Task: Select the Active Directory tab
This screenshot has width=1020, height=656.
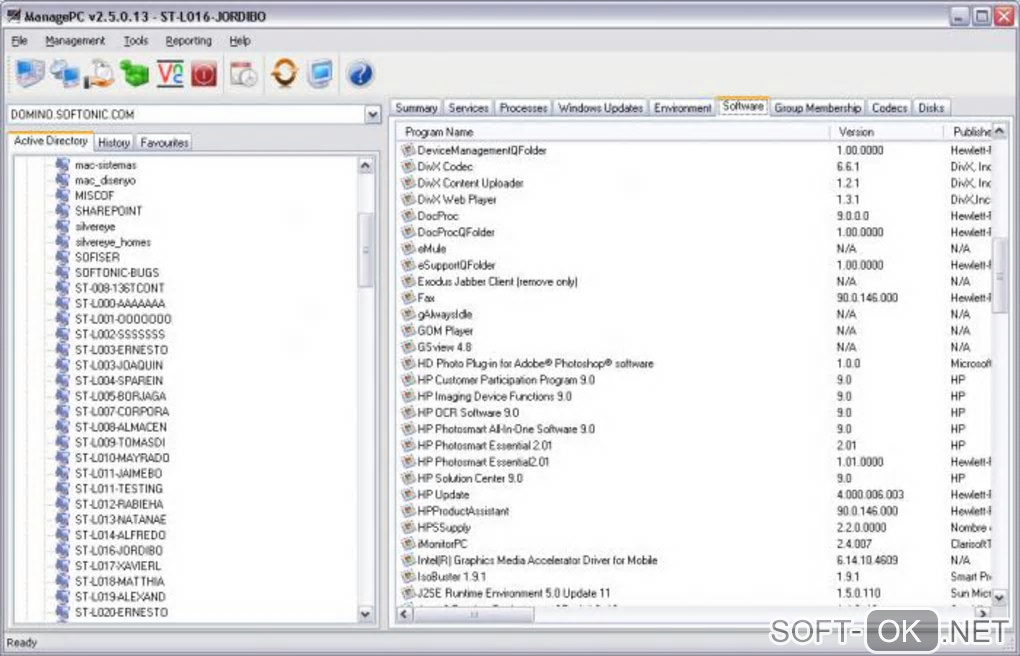Action: pos(51,141)
